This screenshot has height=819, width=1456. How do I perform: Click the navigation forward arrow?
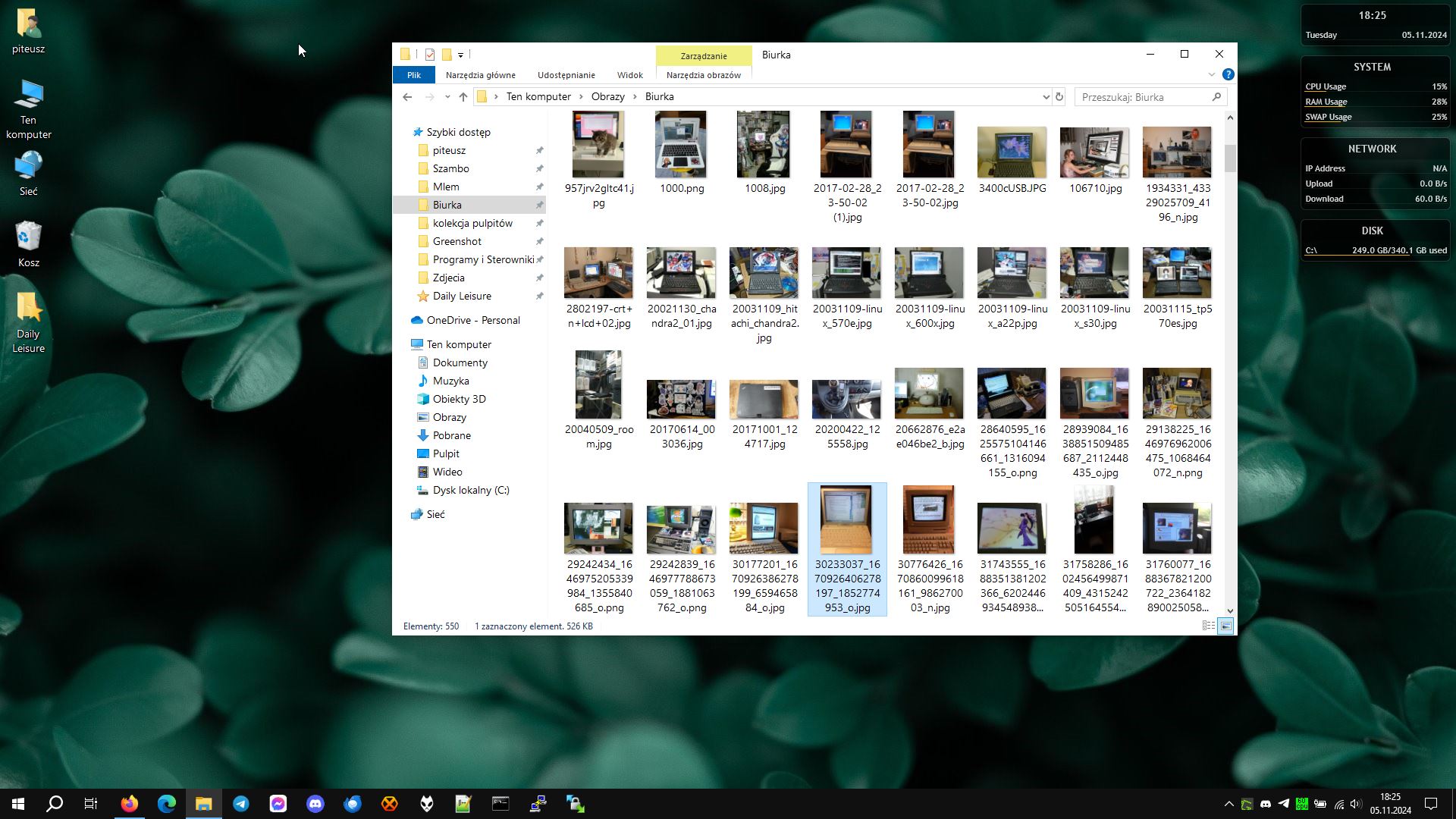(x=428, y=97)
